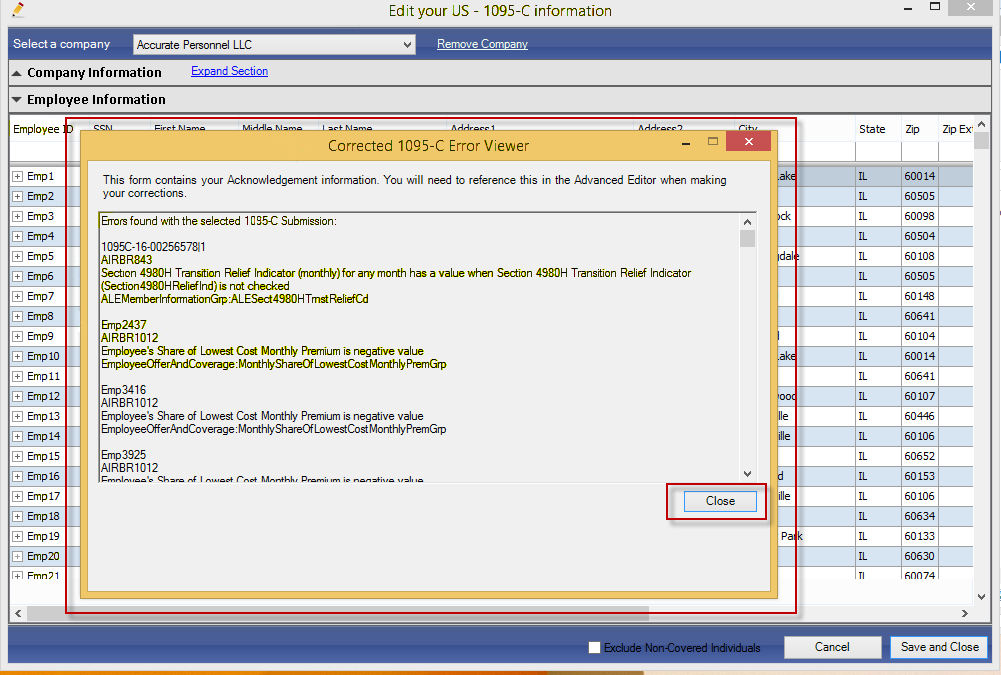Expand the Emp6 row
Image resolution: width=1001 pixels, height=675 pixels.
tap(18, 277)
